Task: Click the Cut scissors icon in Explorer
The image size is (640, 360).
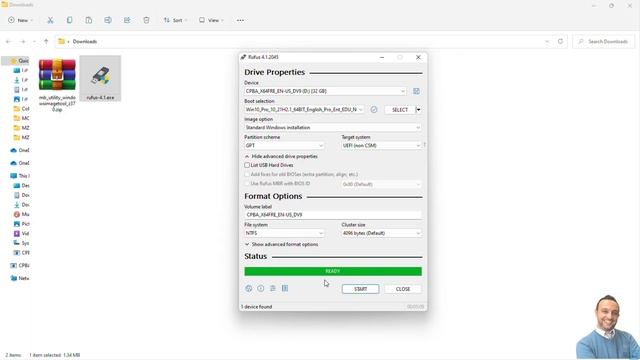Action: click(x=50, y=20)
